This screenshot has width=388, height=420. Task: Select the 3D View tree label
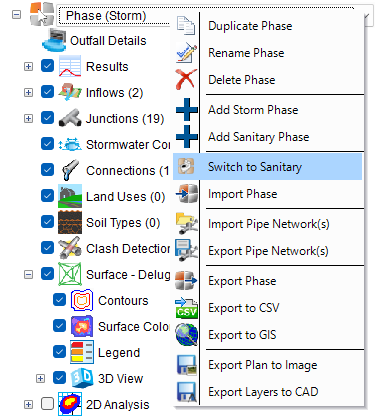(120, 379)
